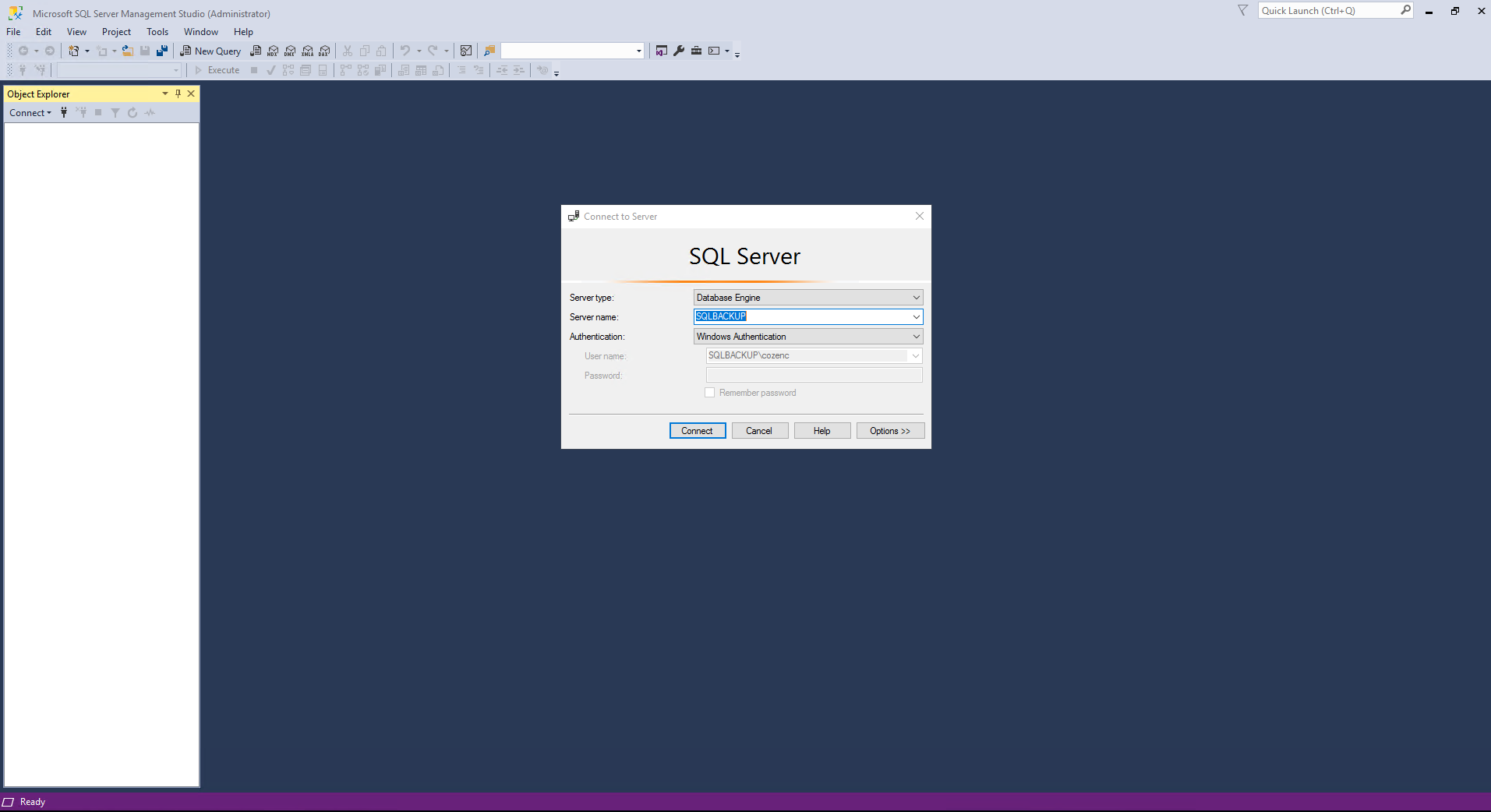Click the New Project icon
The height and width of the screenshot is (812, 1491).
tap(74, 51)
